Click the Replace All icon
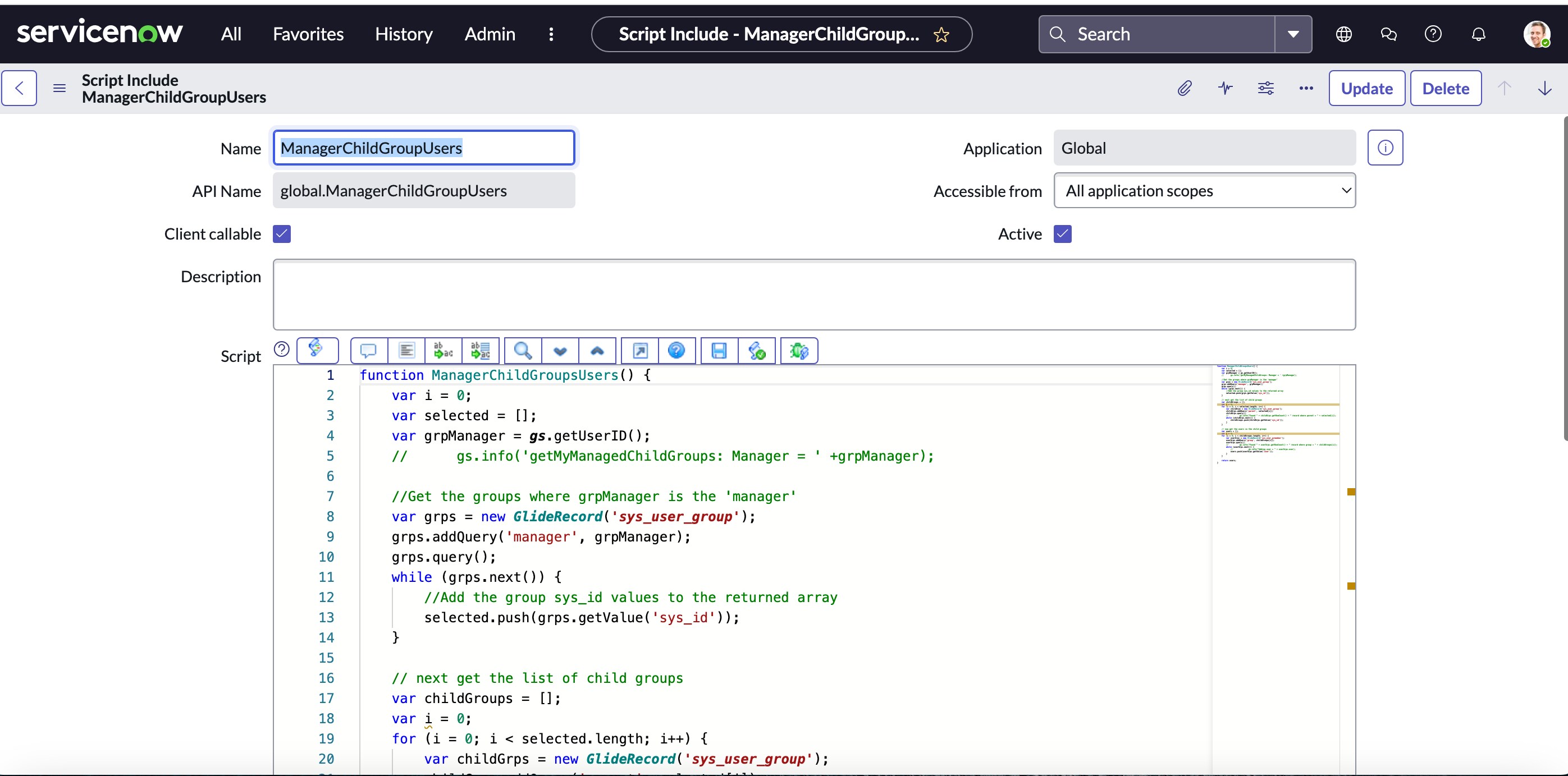Viewport: 1568px width, 776px height. point(480,350)
